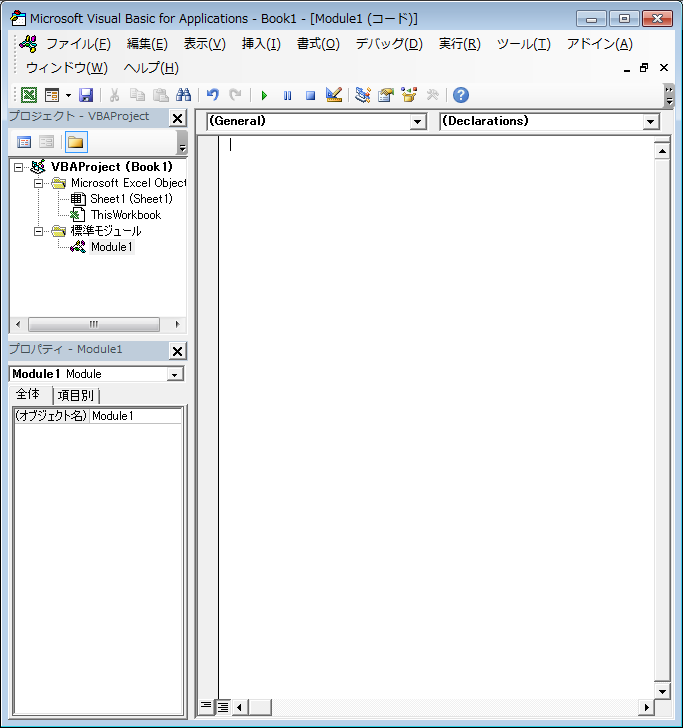Open the 実行(R) menu
683x728 pixels.
(x=460, y=44)
